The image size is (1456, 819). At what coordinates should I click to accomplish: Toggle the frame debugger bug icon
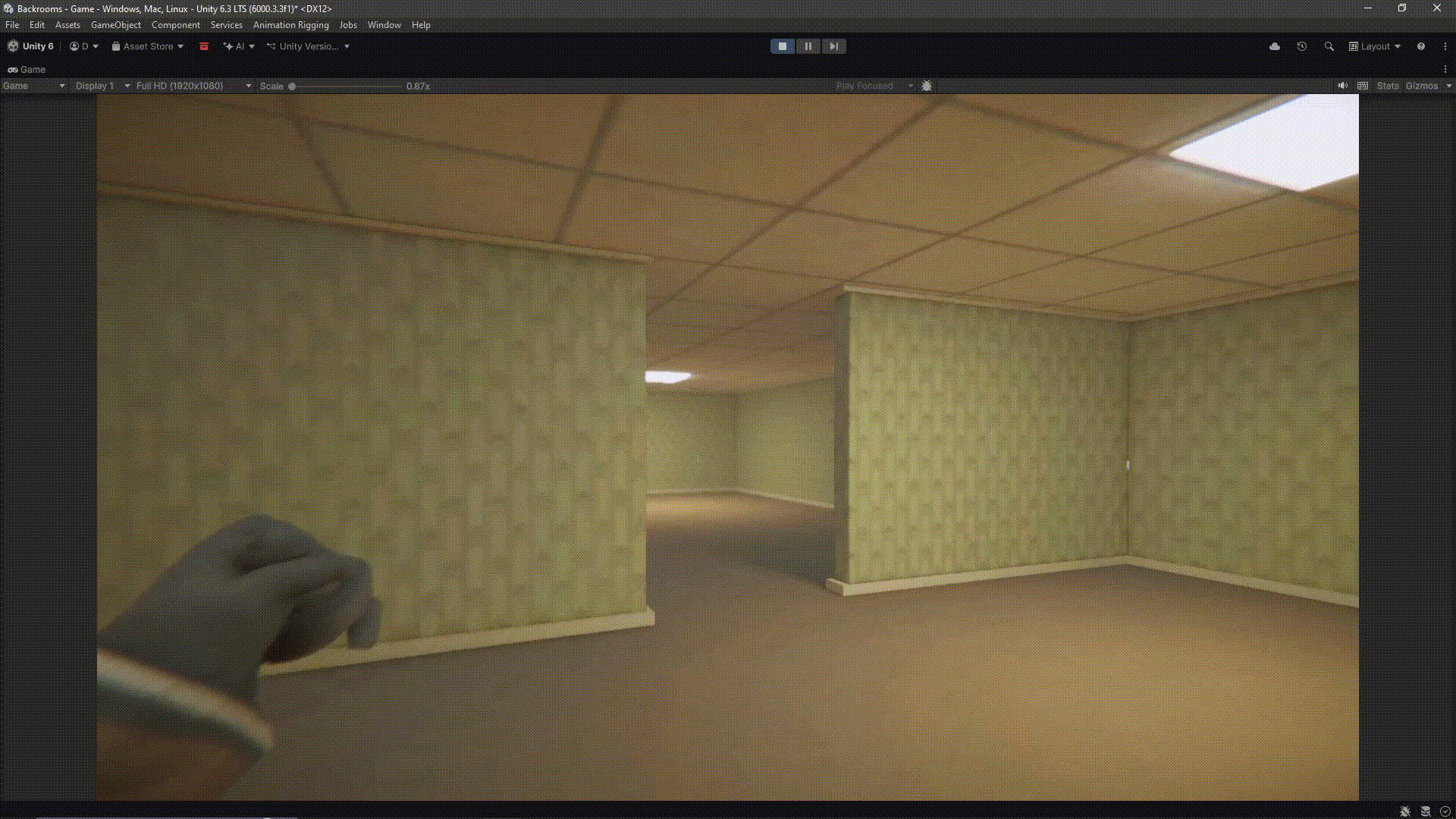pyautogui.click(x=927, y=86)
